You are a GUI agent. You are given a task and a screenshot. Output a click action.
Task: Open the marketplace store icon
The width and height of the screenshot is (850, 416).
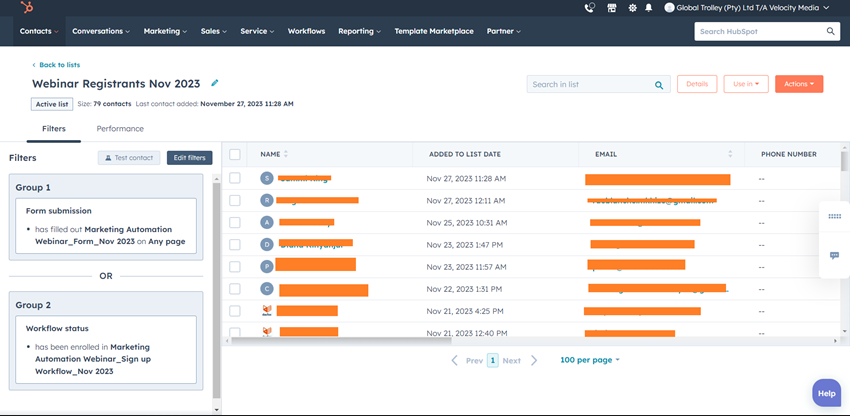coord(612,8)
